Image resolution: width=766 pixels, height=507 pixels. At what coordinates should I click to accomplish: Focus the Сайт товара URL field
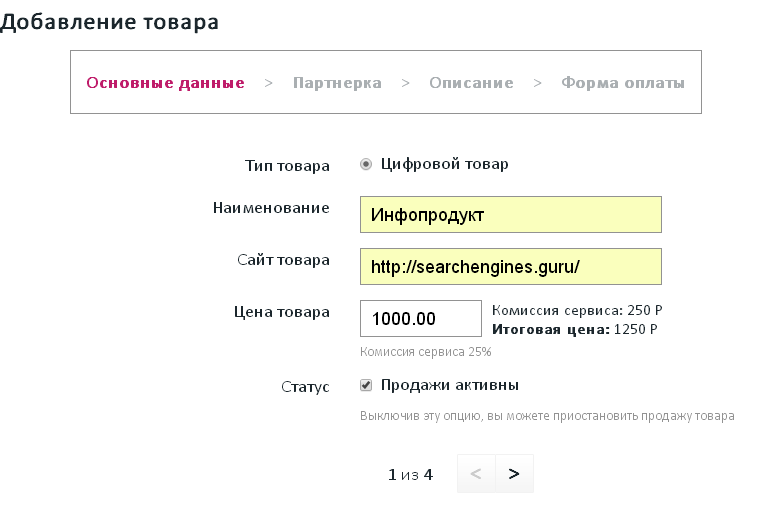pyautogui.click(x=510, y=267)
